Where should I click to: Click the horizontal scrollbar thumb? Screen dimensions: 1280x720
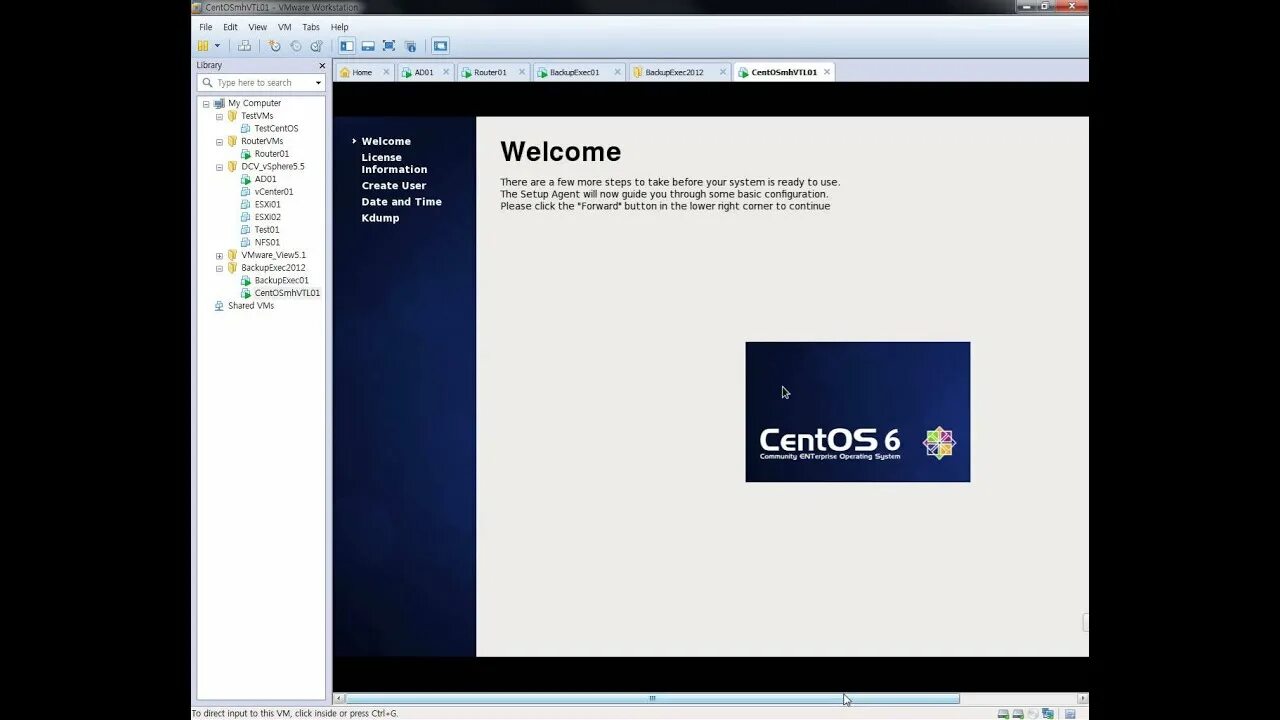(x=652, y=698)
